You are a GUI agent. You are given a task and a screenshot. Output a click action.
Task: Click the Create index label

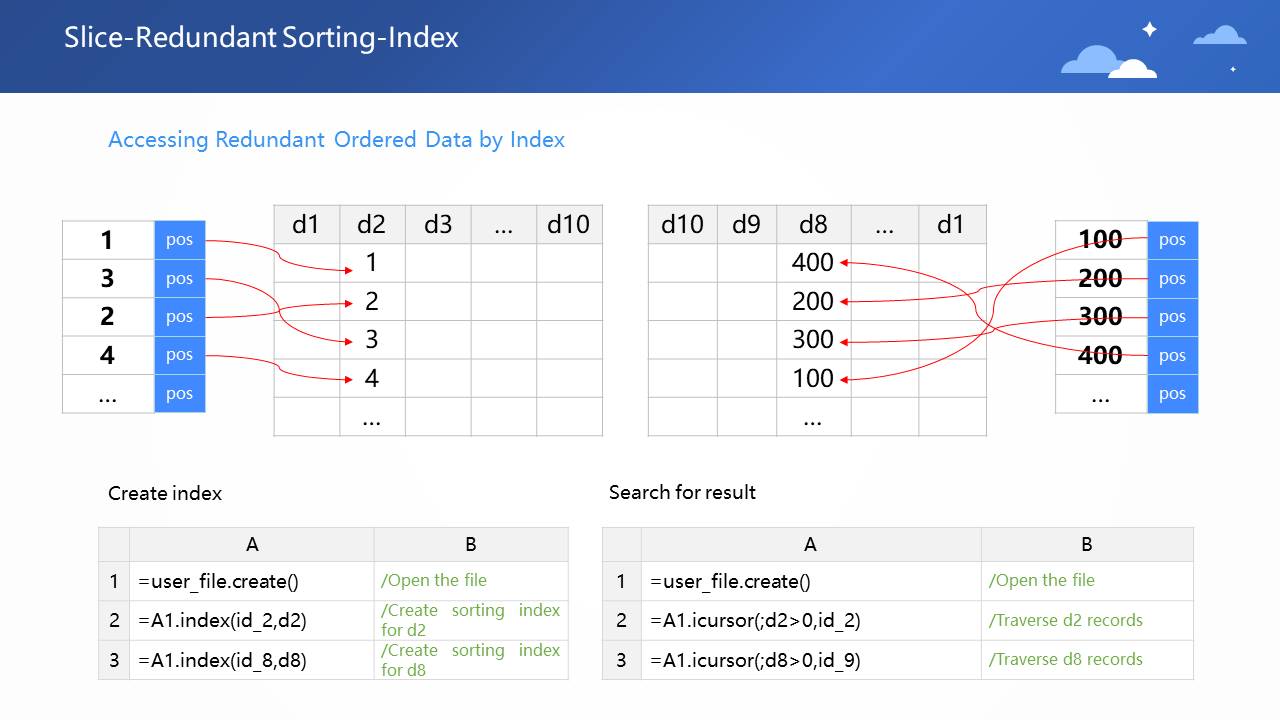(165, 493)
